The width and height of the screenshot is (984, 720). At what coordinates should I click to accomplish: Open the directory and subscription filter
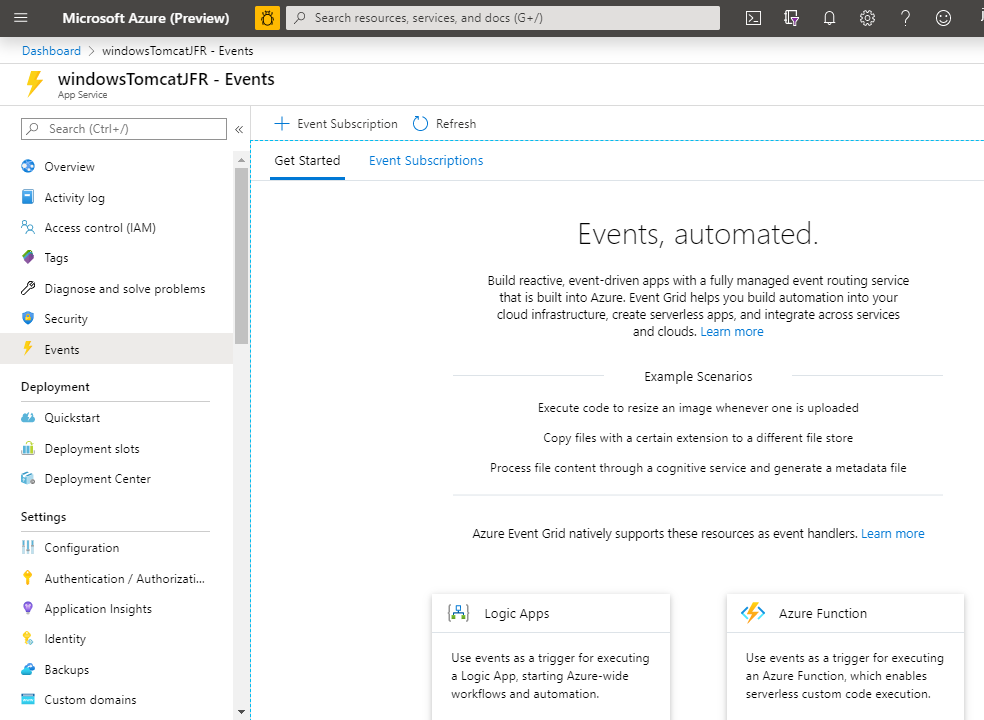[790, 17]
